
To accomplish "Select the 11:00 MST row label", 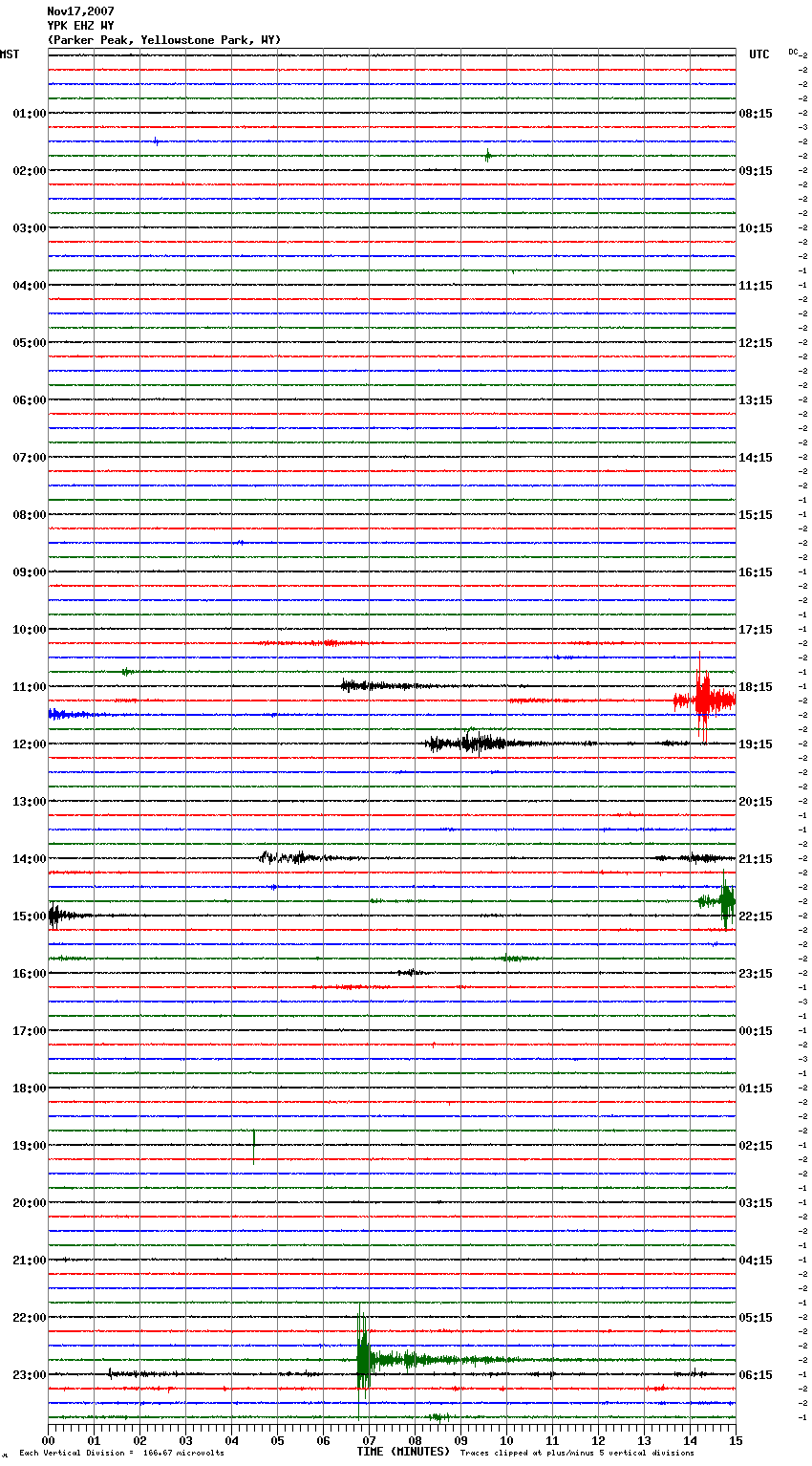I will point(30,687).
